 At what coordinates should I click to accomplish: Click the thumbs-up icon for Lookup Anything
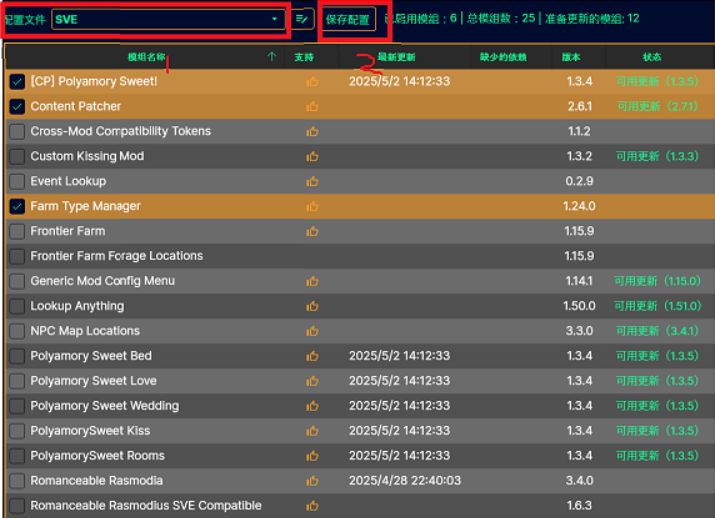312,306
